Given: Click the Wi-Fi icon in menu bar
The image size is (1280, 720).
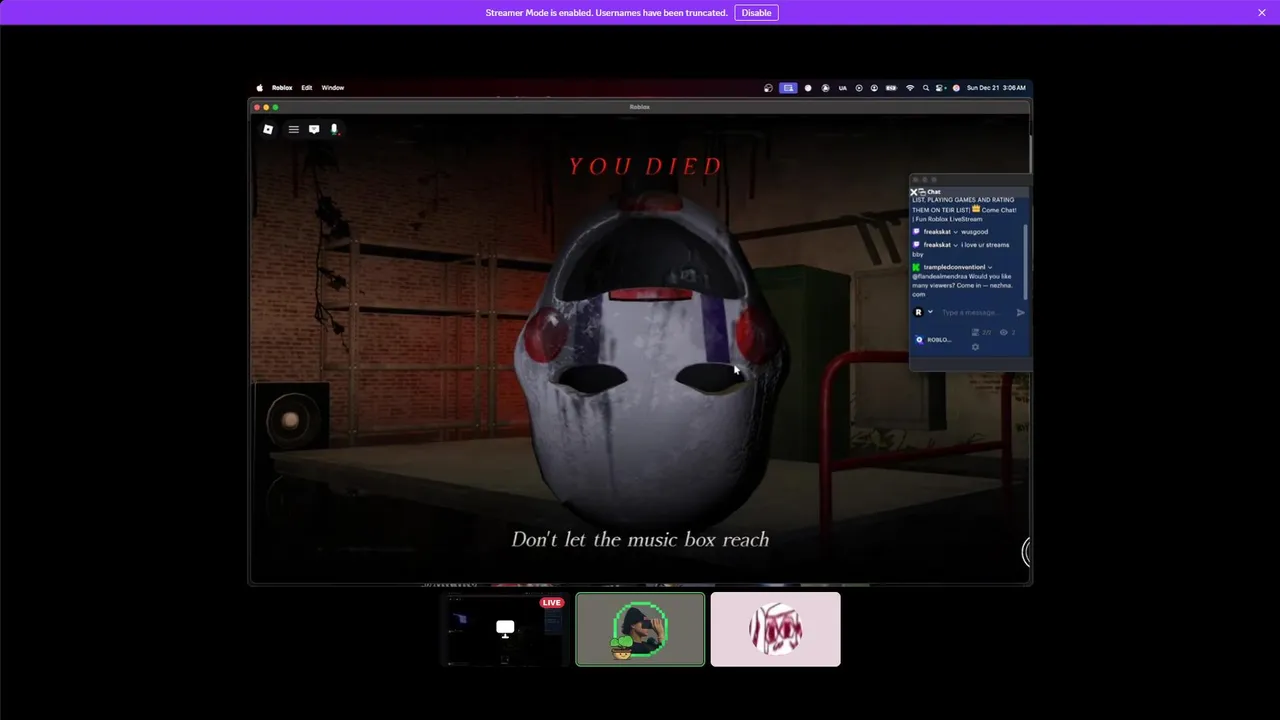Looking at the screenshot, I should point(910,88).
